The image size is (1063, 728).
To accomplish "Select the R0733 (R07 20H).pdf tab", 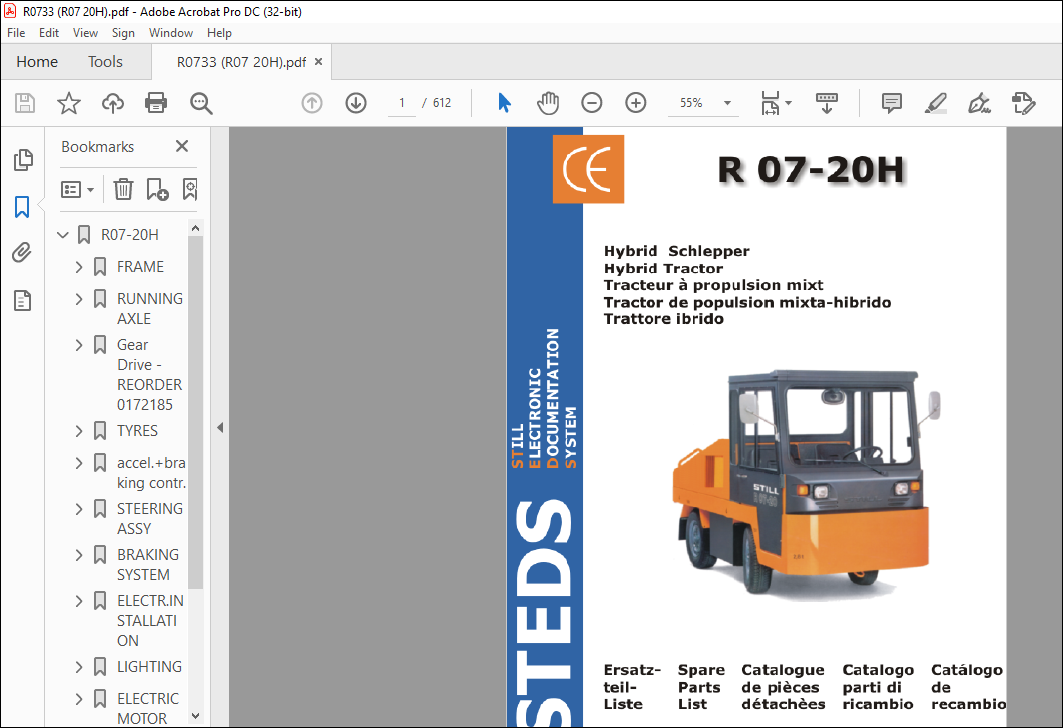I will [241, 62].
